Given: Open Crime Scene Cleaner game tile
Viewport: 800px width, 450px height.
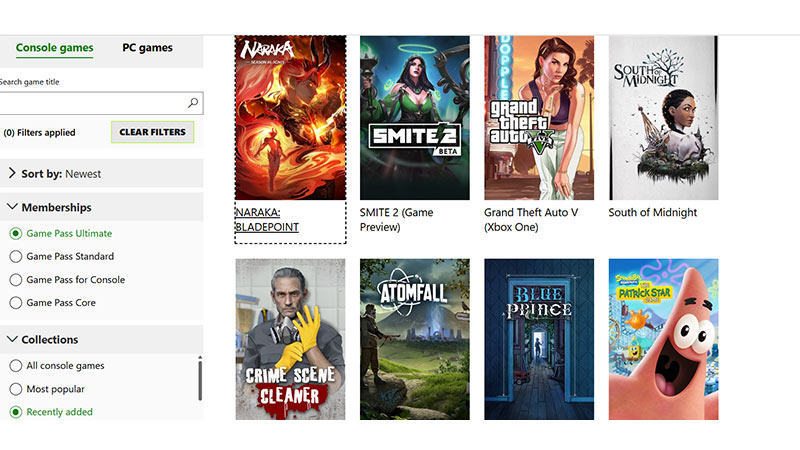Looking at the screenshot, I should coord(290,339).
